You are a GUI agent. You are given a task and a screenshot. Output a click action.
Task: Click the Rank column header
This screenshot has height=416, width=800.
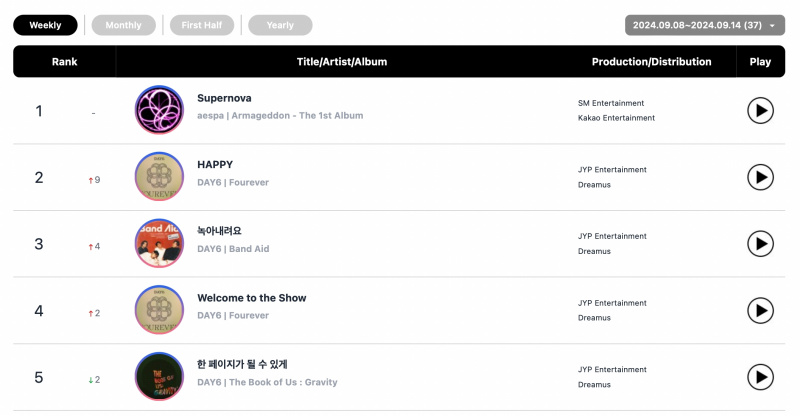64,62
